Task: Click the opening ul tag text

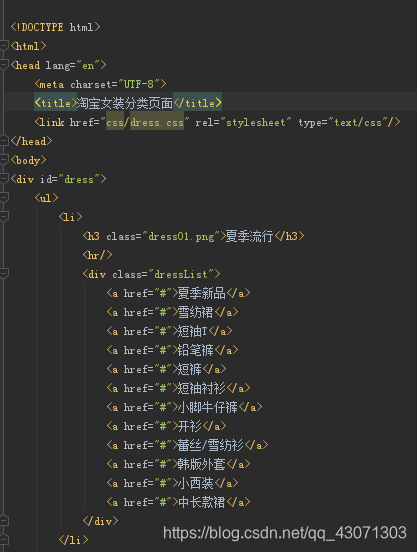Action: 46,198
